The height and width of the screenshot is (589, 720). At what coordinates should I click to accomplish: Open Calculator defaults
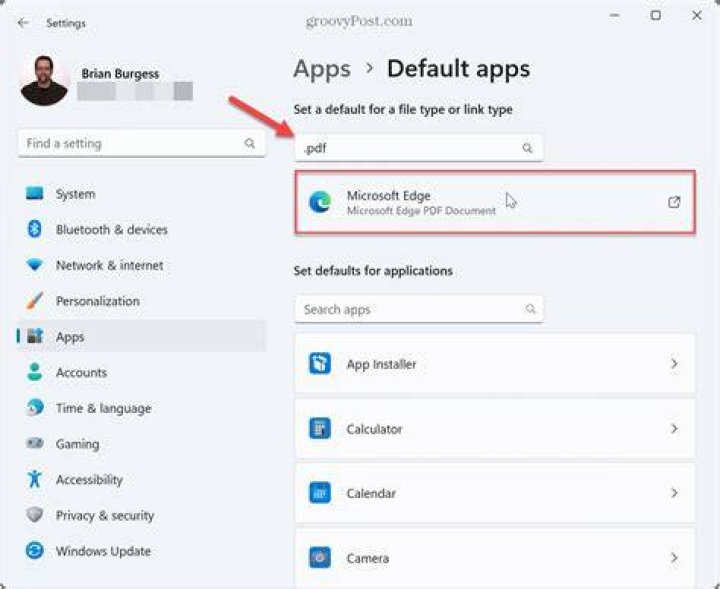495,429
